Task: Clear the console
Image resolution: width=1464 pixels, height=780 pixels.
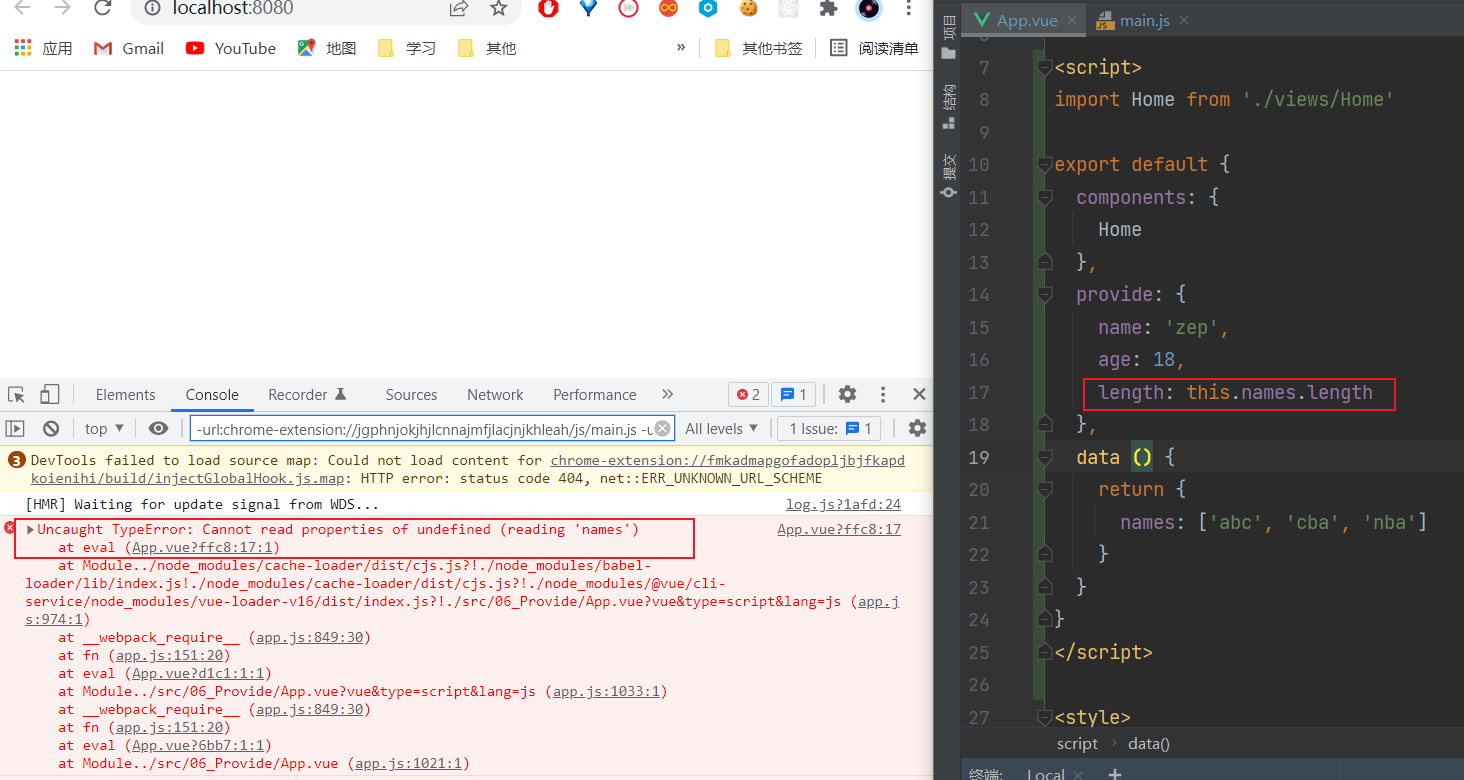Action: (51, 428)
